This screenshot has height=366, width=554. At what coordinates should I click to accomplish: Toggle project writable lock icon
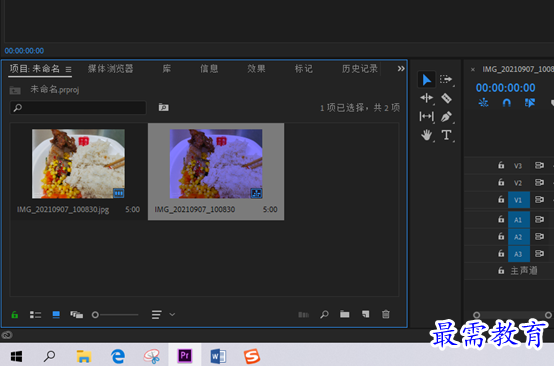pyautogui.click(x=14, y=314)
